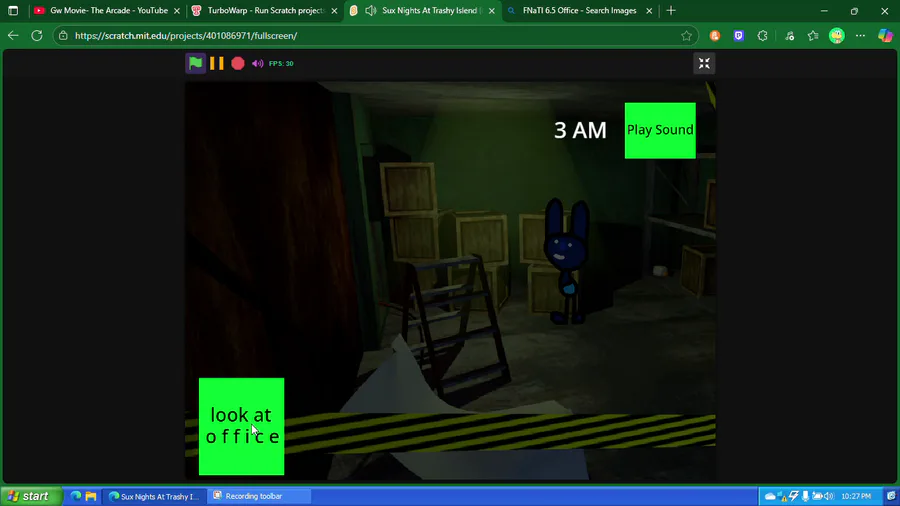900x506 pixels.
Task: Open the tab actions menu
Action: [13, 10]
